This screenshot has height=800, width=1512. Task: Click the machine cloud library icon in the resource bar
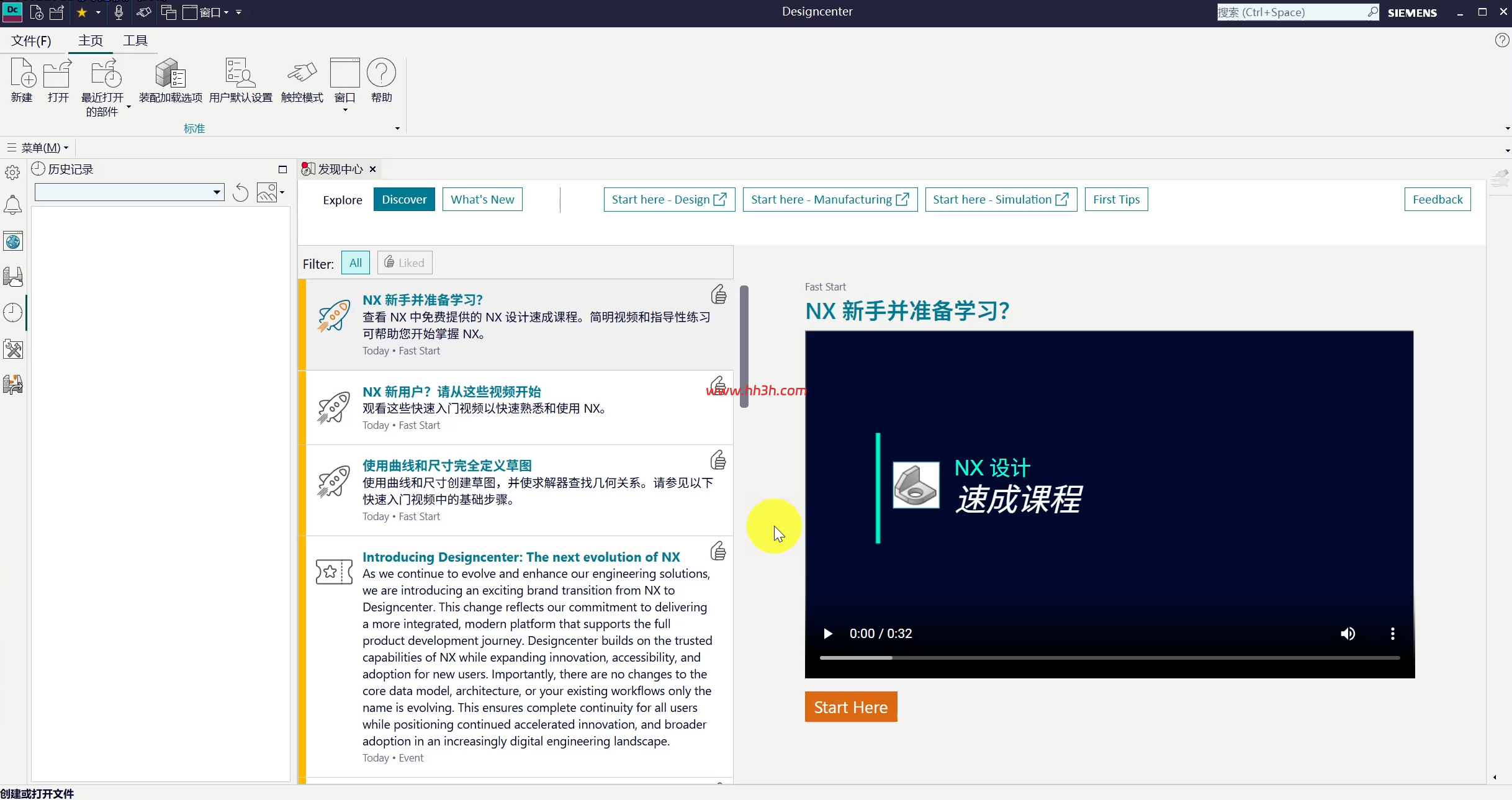click(x=13, y=277)
